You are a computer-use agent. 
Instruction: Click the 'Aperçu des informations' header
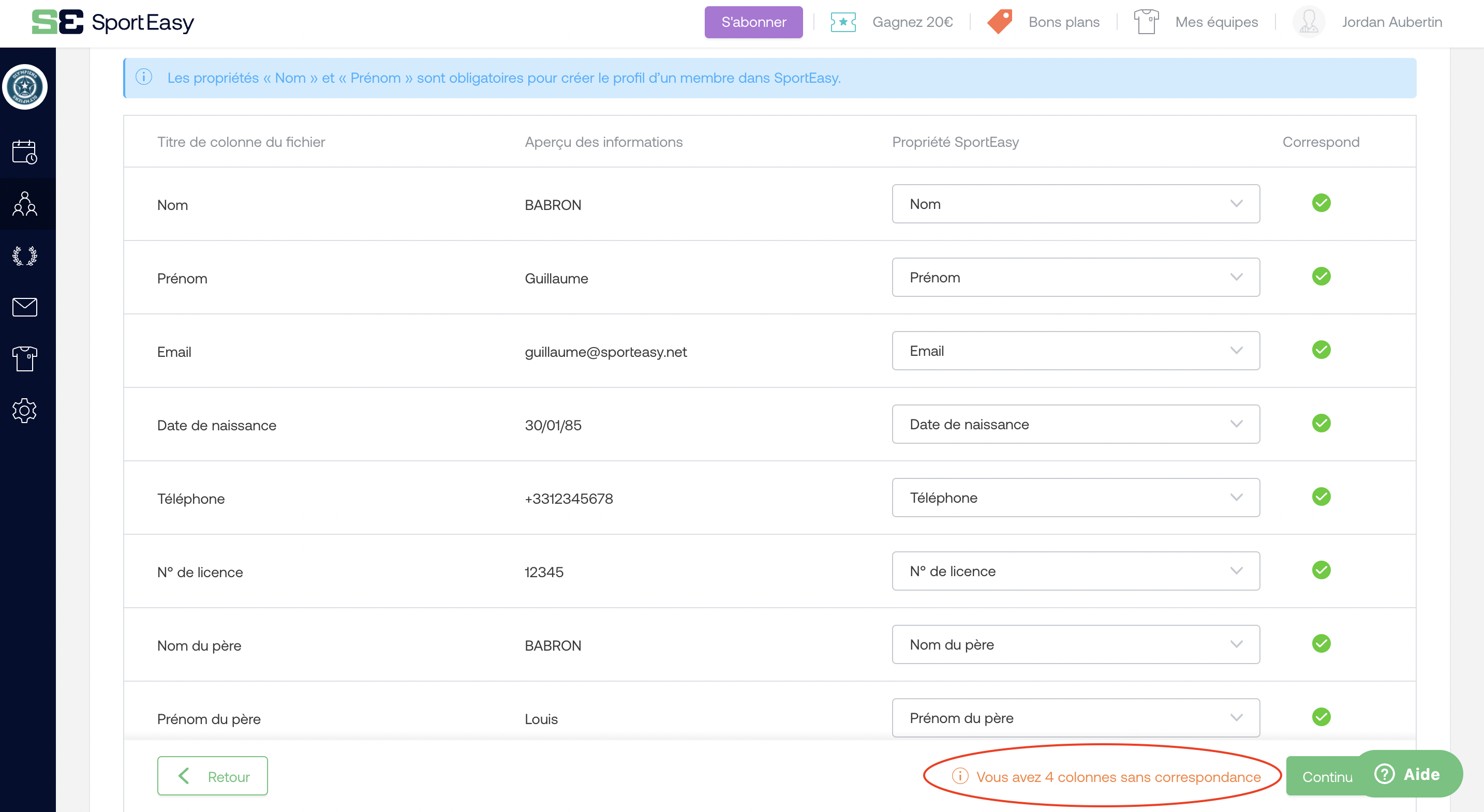coord(604,142)
